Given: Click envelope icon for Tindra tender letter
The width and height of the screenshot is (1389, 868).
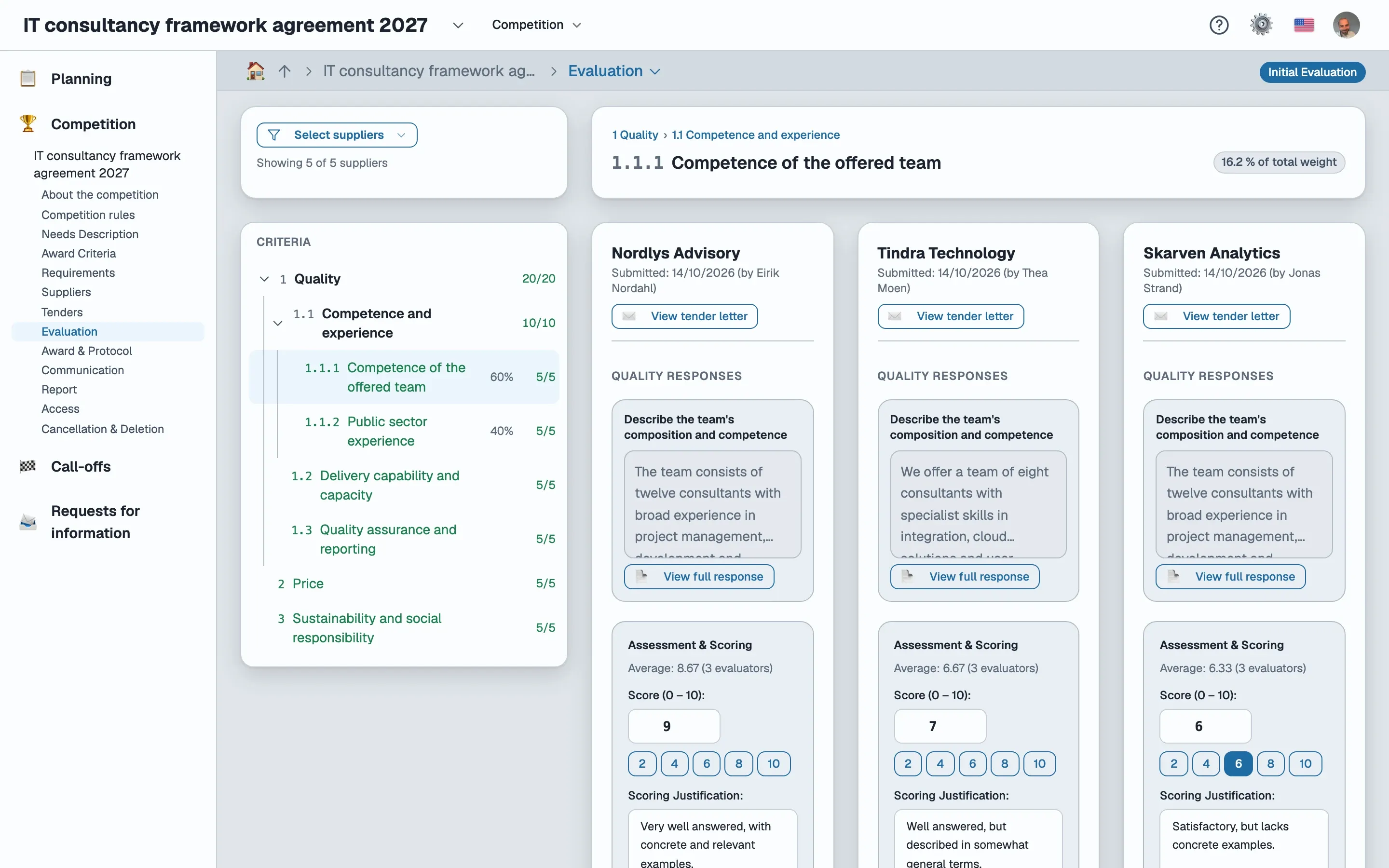Looking at the screenshot, I should coord(895,316).
